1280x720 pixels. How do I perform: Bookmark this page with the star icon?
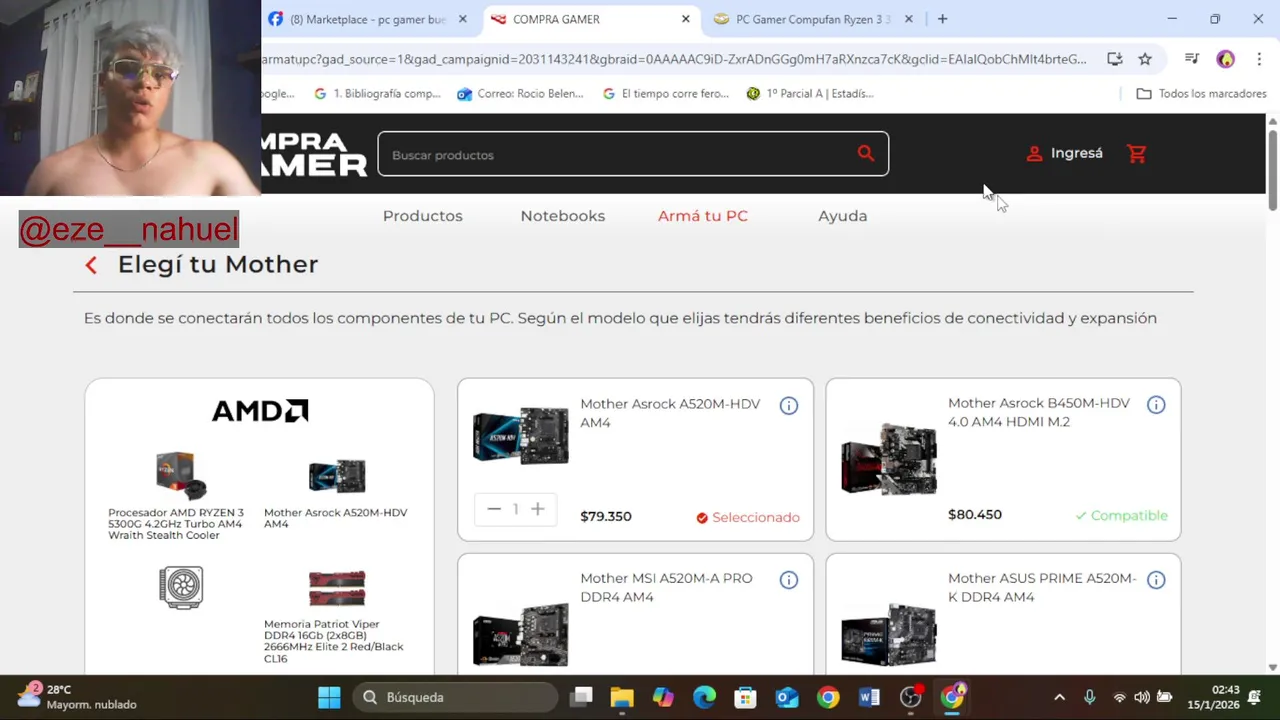[x=1145, y=59]
